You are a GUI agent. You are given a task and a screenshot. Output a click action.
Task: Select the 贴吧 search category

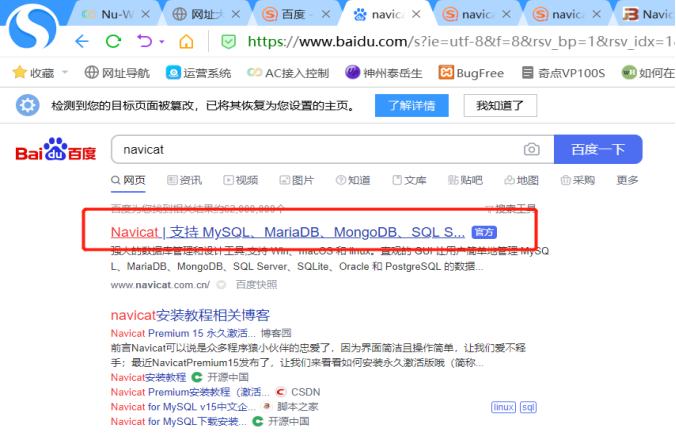tap(465, 180)
